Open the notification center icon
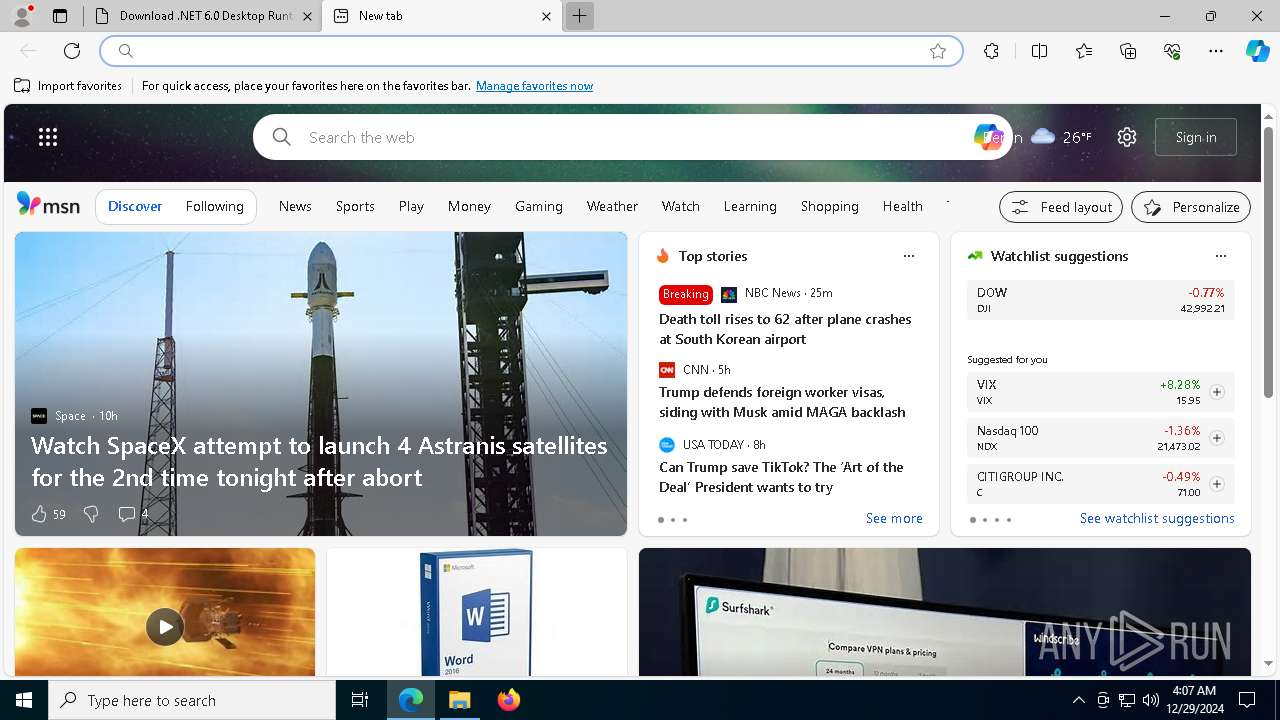 [x=1247, y=700]
